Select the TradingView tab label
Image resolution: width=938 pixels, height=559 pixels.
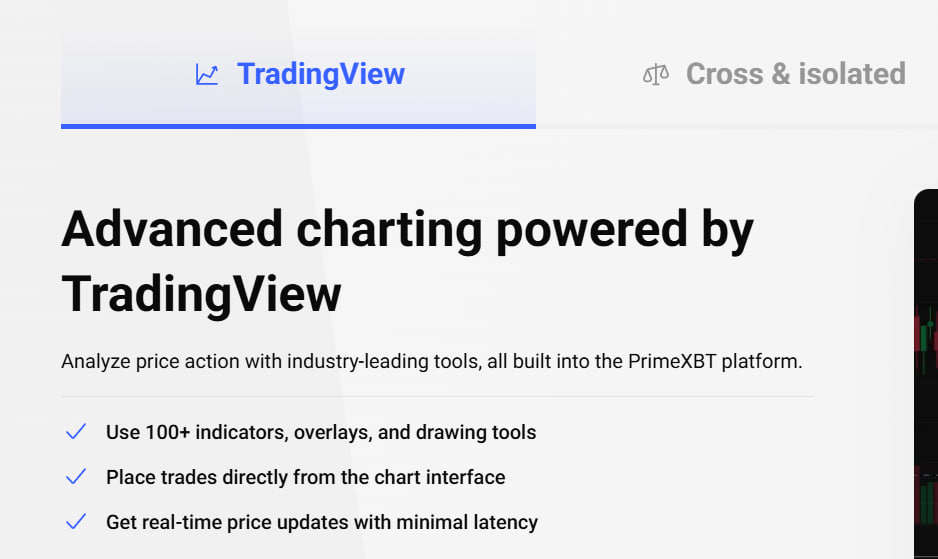(320, 74)
